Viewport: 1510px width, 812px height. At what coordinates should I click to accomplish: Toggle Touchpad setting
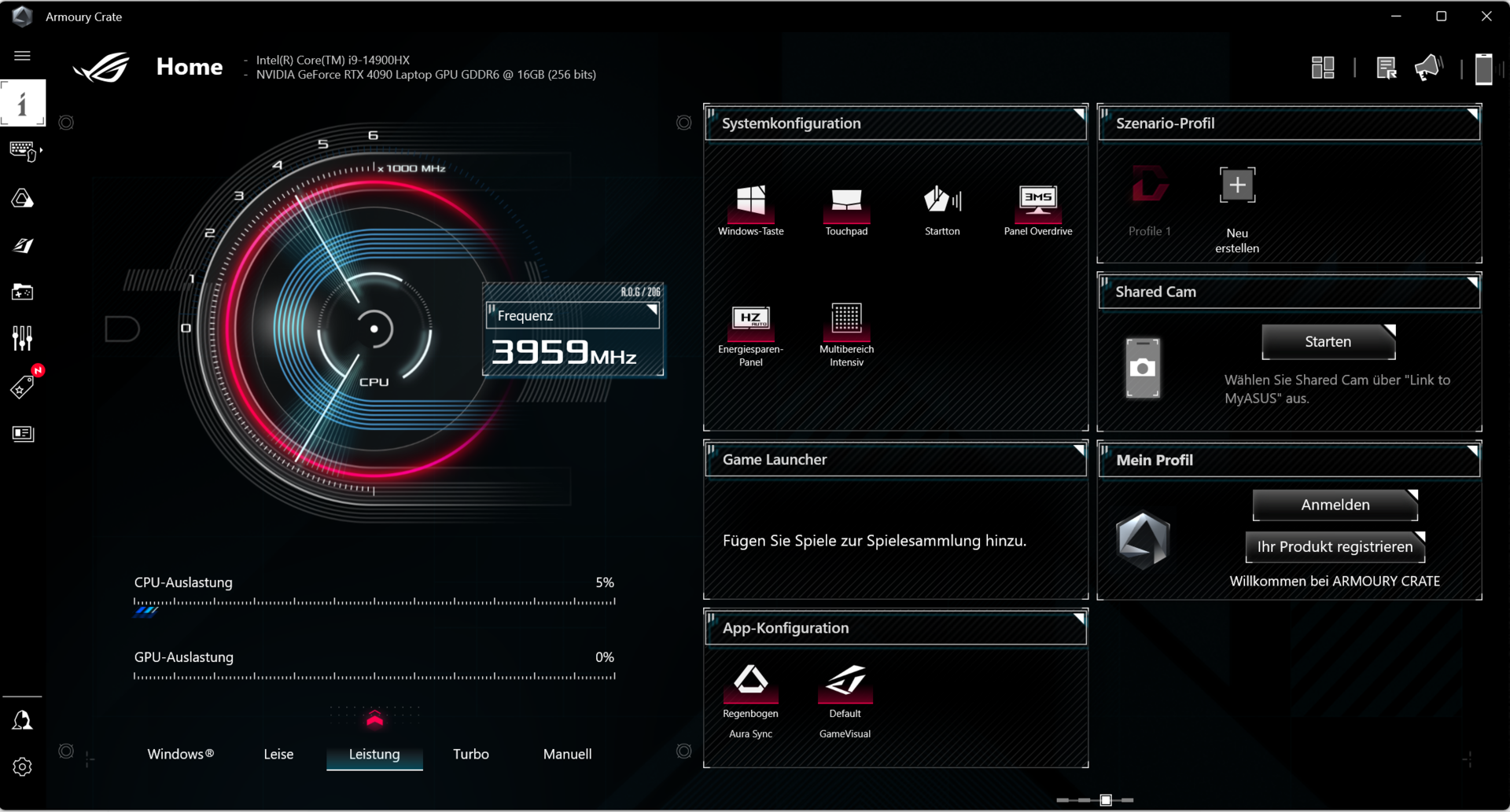tap(846, 210)
